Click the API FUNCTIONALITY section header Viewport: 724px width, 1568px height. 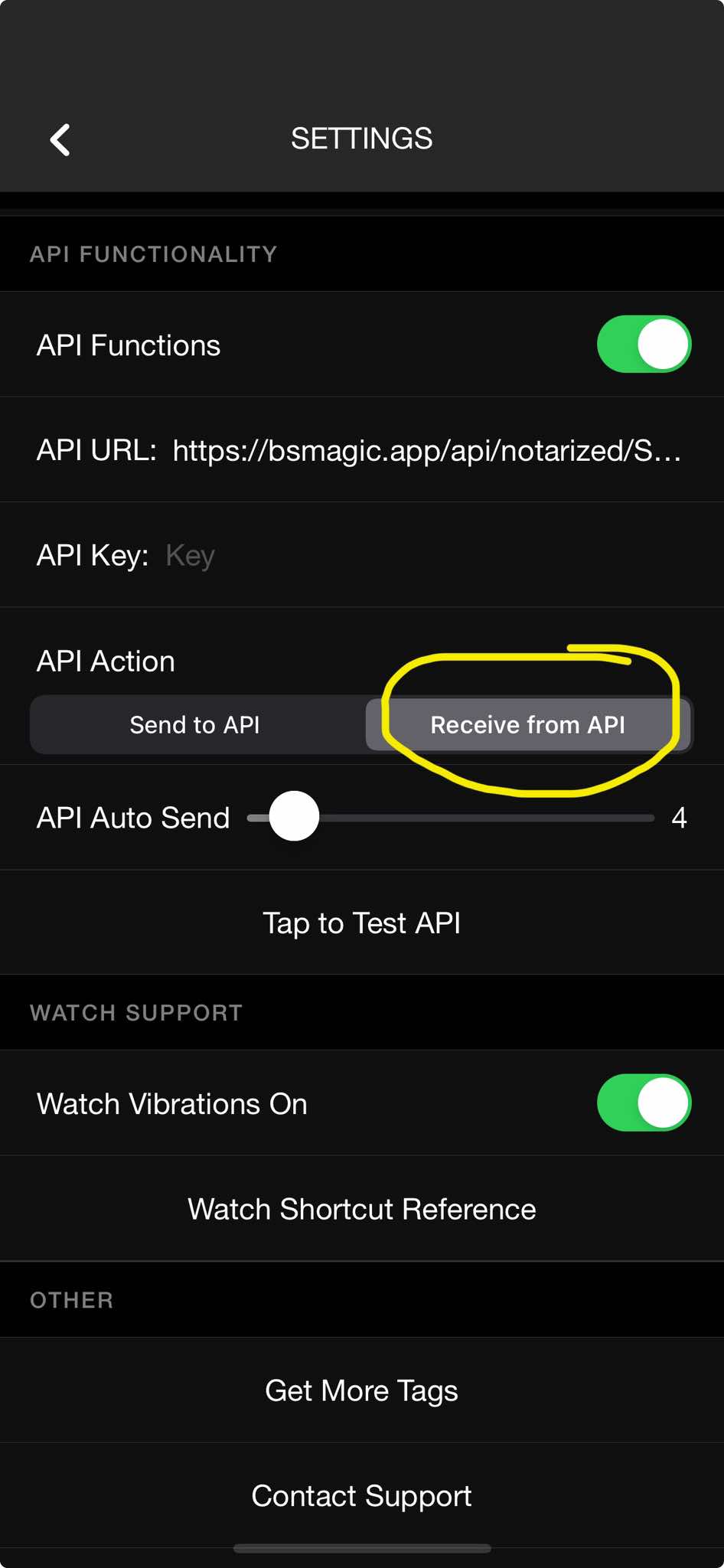pyautogui.click(x=153, y=254)
